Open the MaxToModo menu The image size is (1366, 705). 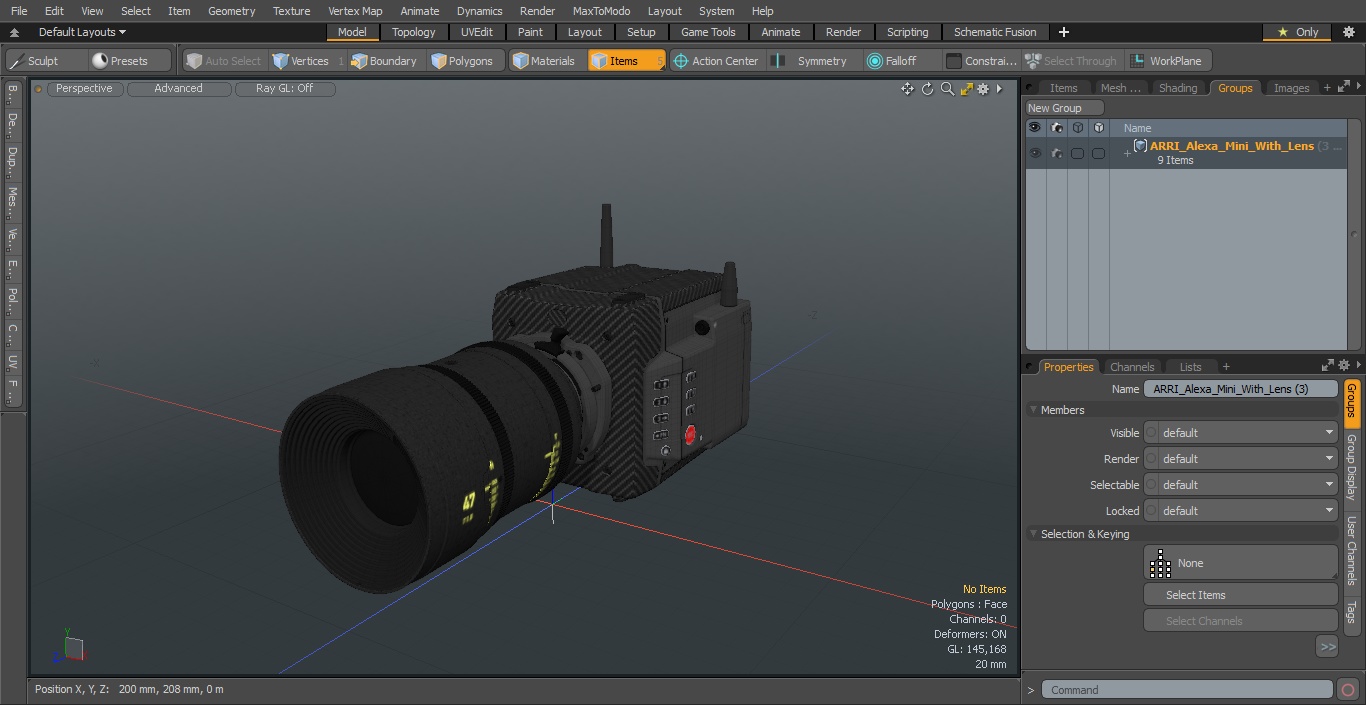pyautogui.click(x=601, y=11)
